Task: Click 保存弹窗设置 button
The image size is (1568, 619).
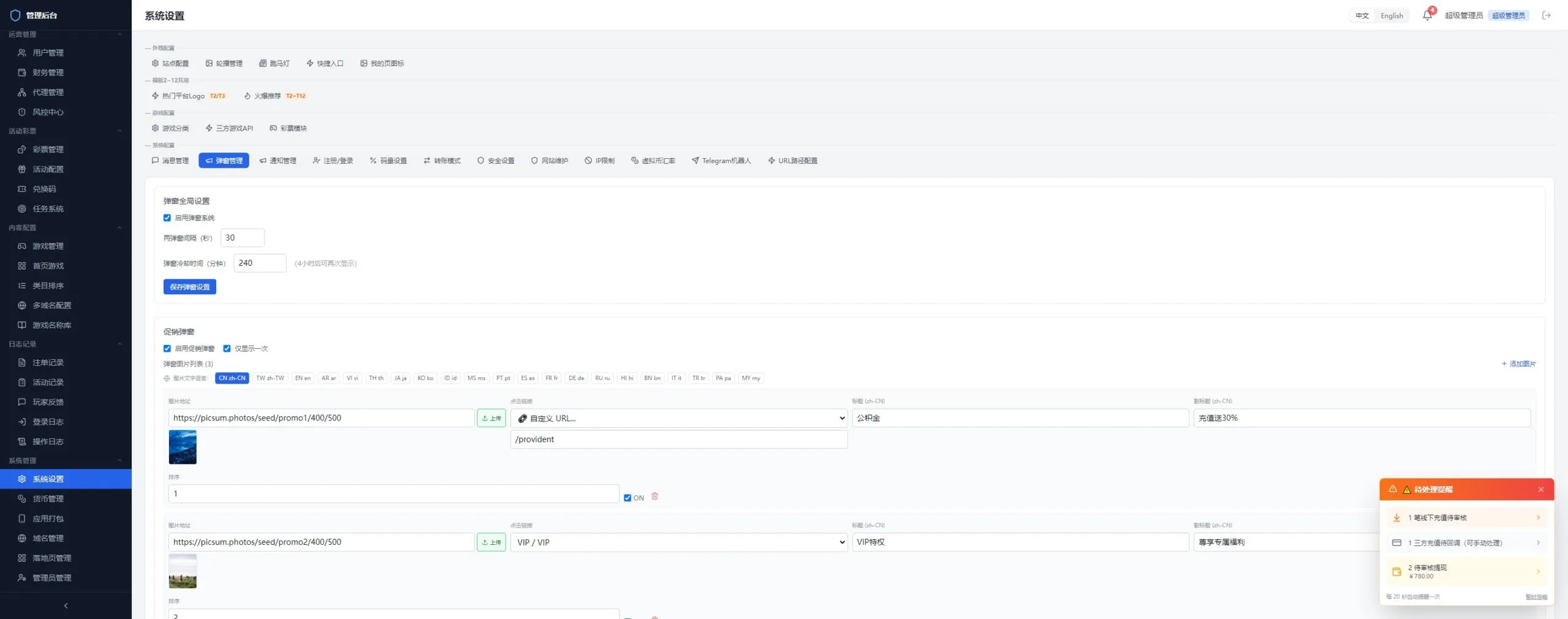Action: pyautogui.click(x=190, y=287)
